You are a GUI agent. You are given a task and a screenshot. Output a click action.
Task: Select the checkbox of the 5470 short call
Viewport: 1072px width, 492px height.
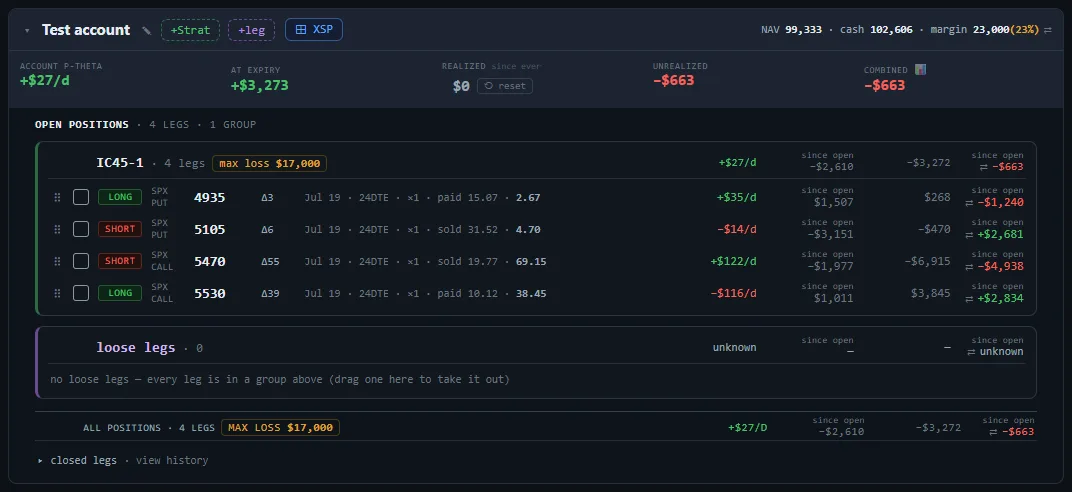point(81,261)
